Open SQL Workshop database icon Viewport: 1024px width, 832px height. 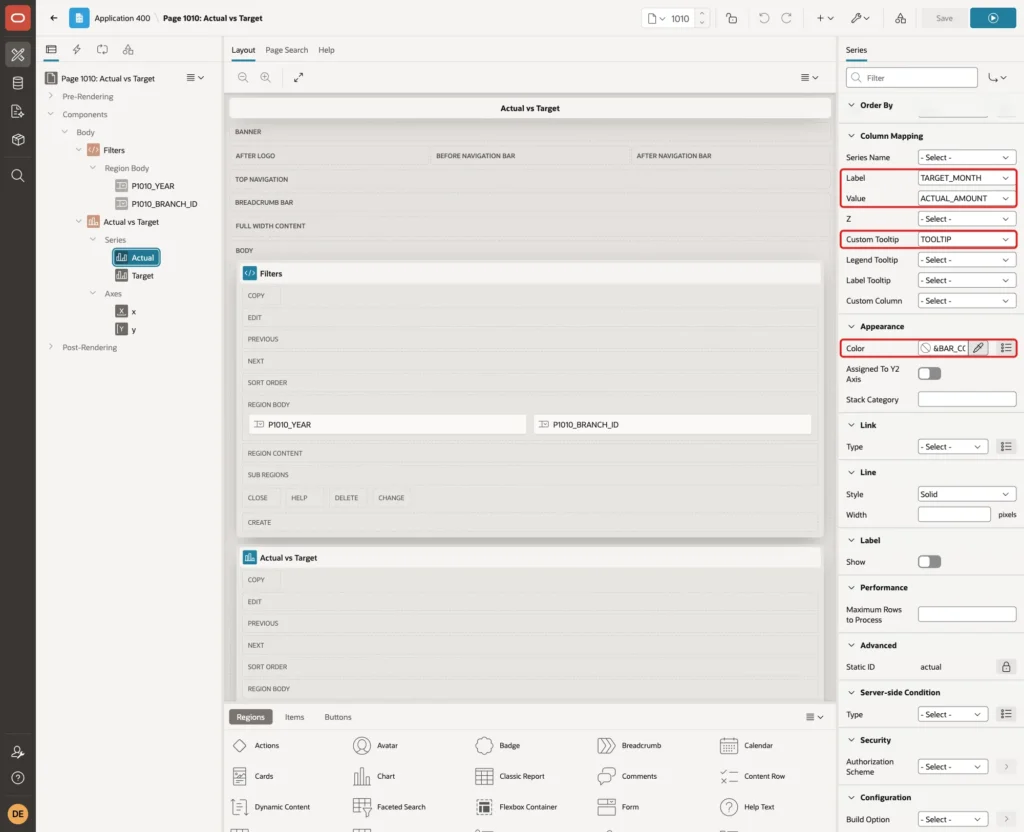[x=18, y=83]
